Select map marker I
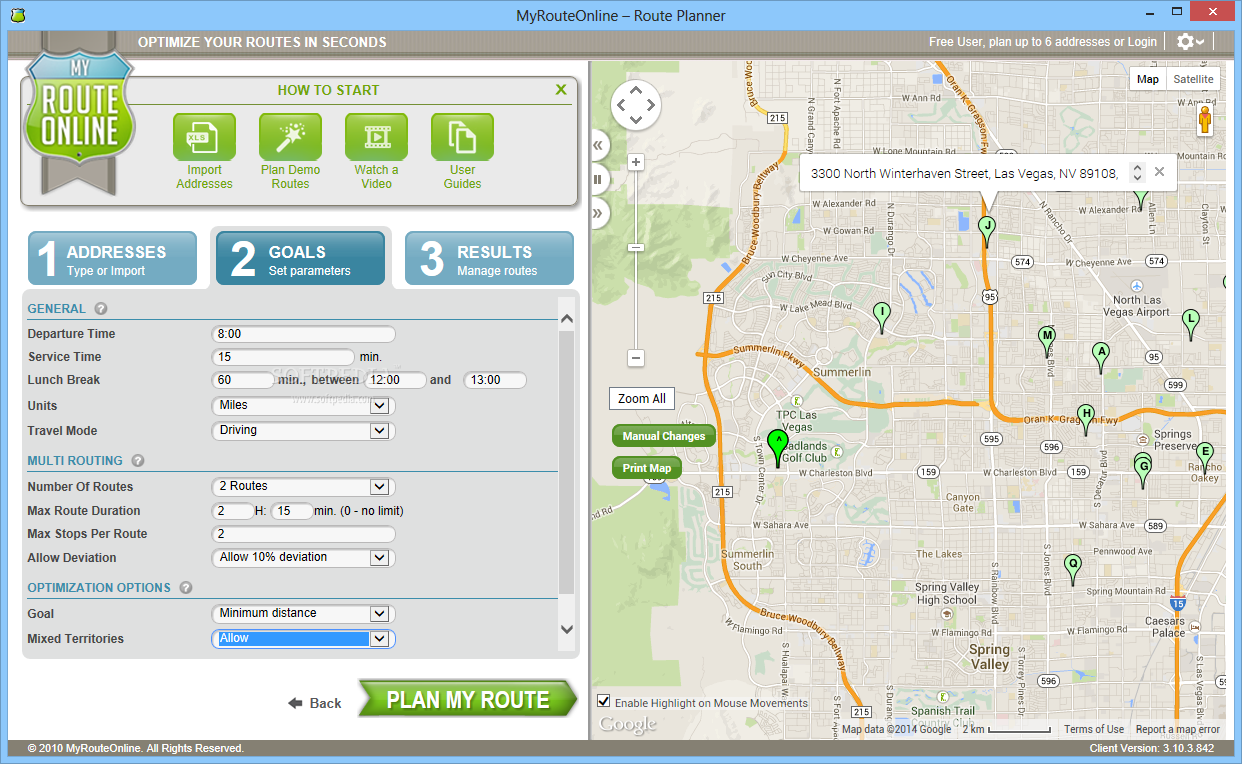The height and width of the screenshot is (764, 1242). tap(881, 316)
